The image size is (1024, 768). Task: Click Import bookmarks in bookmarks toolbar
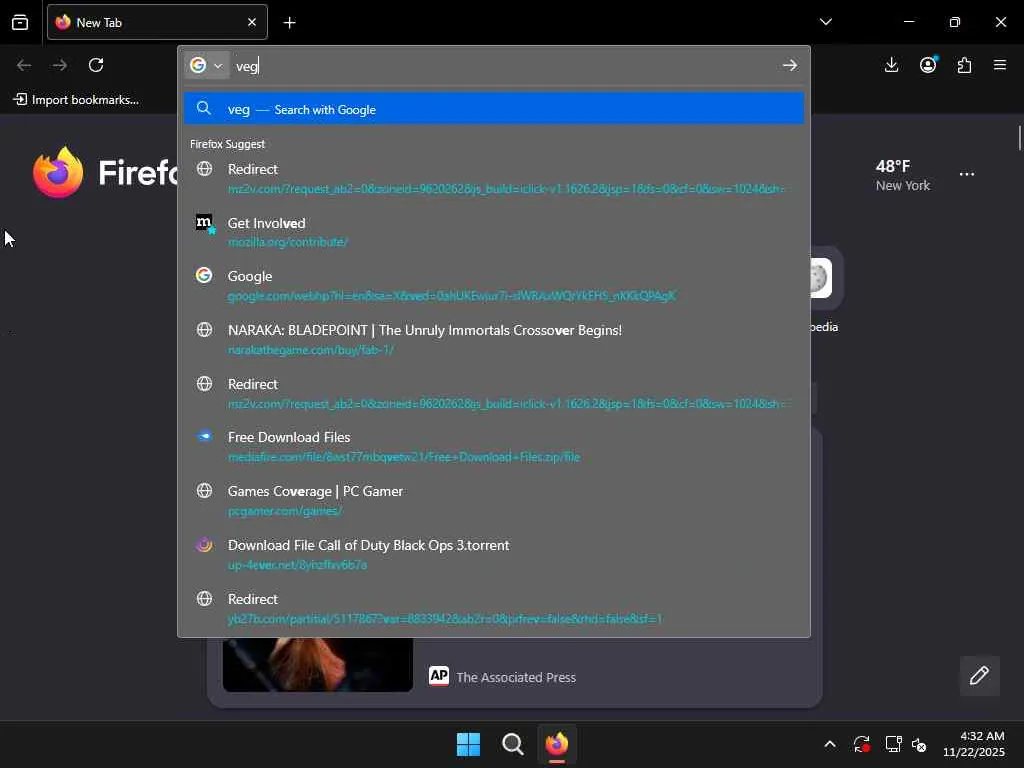click(x=76, y=99)
